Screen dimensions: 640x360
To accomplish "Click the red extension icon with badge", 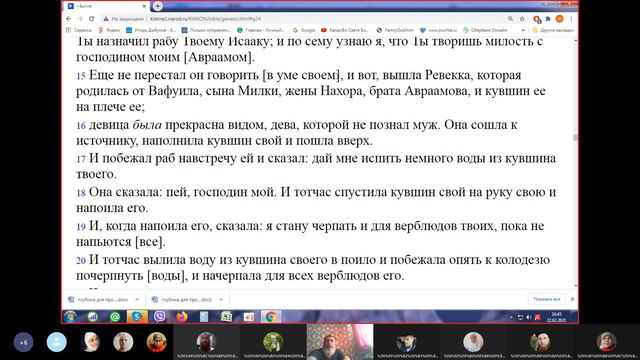I will (x=537, y=19).
